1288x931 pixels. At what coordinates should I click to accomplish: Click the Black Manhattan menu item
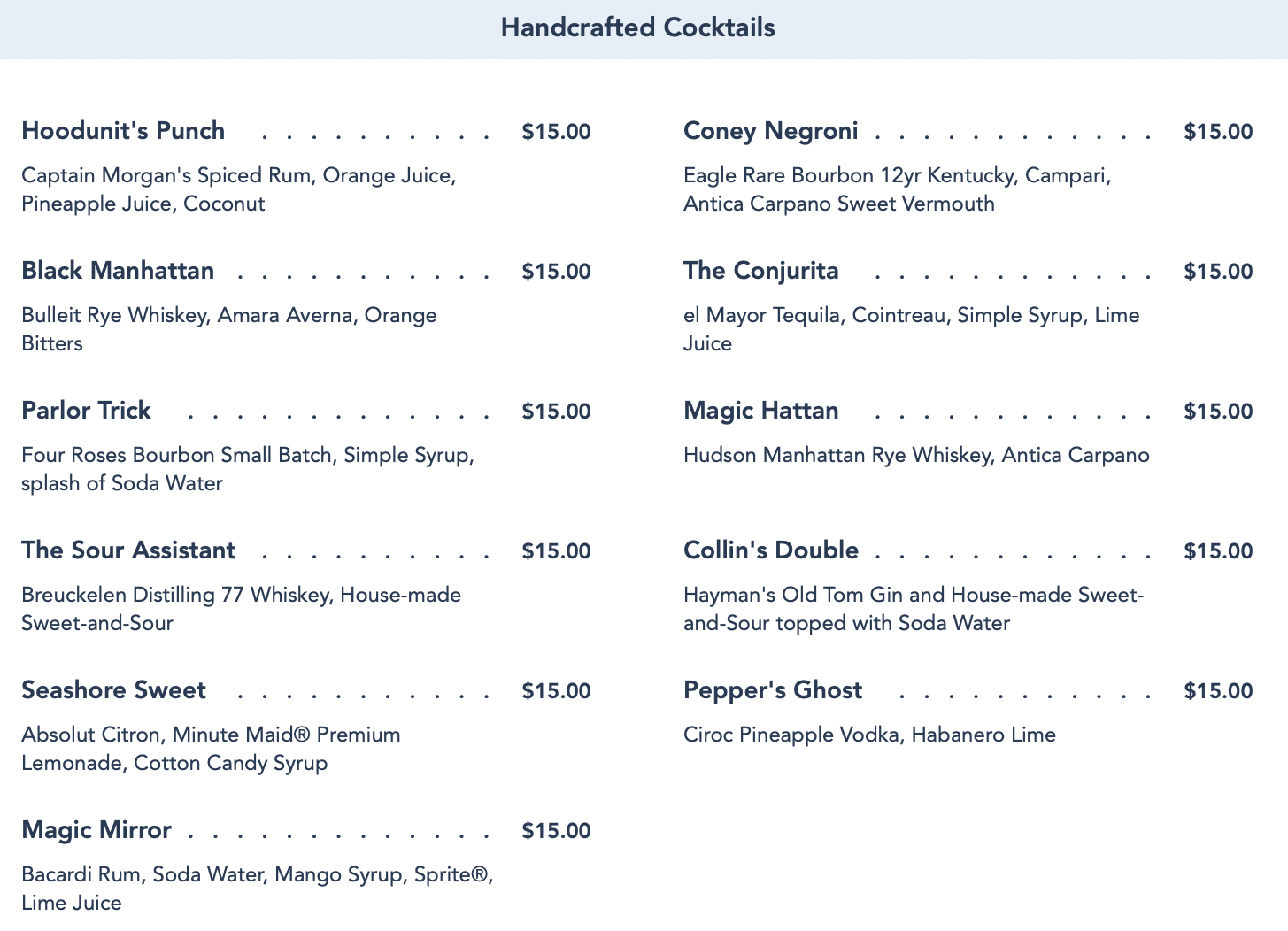118,271
